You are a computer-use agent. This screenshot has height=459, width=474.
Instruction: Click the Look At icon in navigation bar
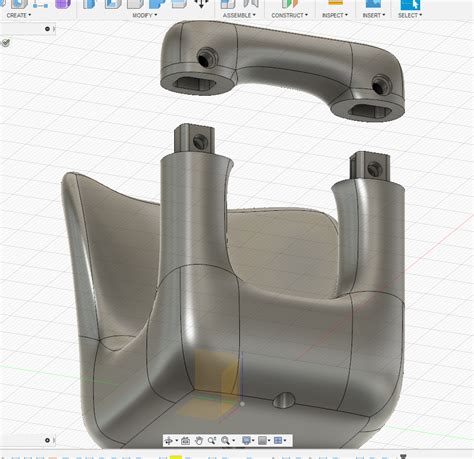185,441
